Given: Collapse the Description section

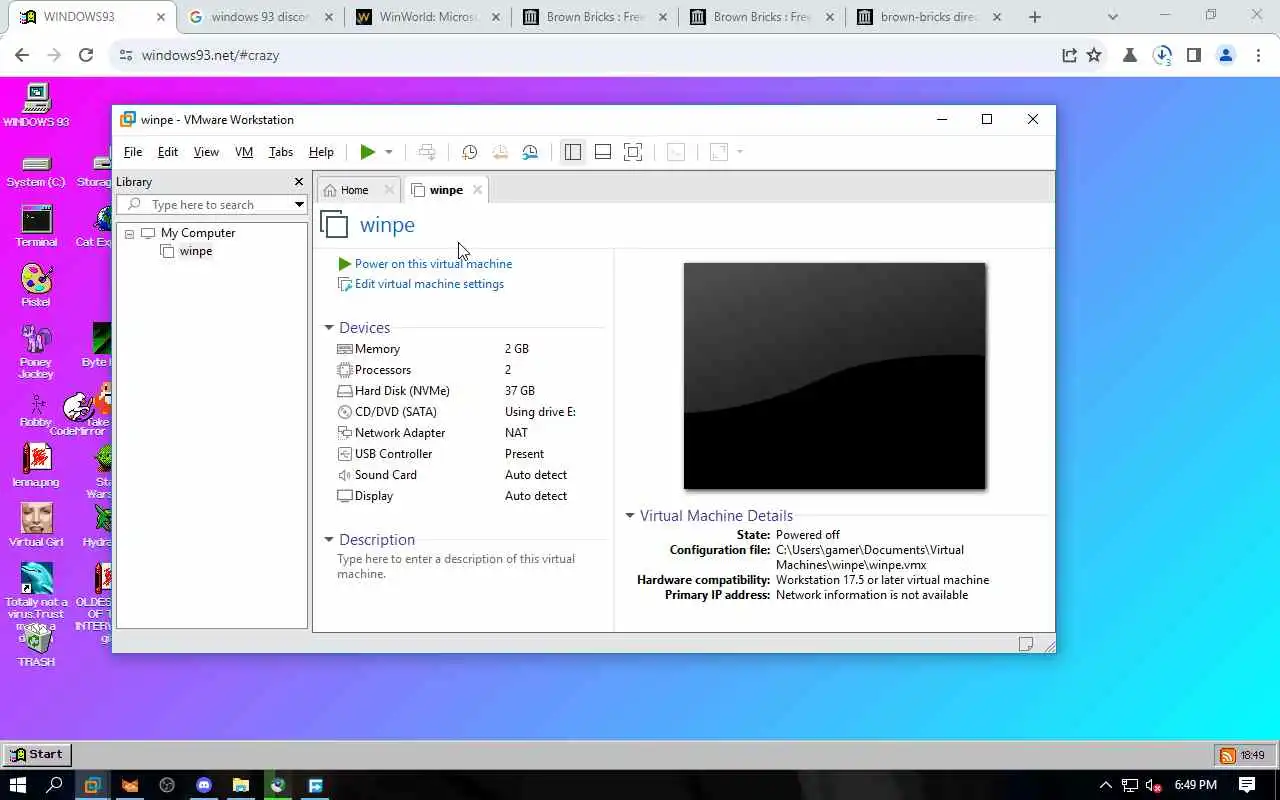Looking at the screenshot, I should point(329,540).
